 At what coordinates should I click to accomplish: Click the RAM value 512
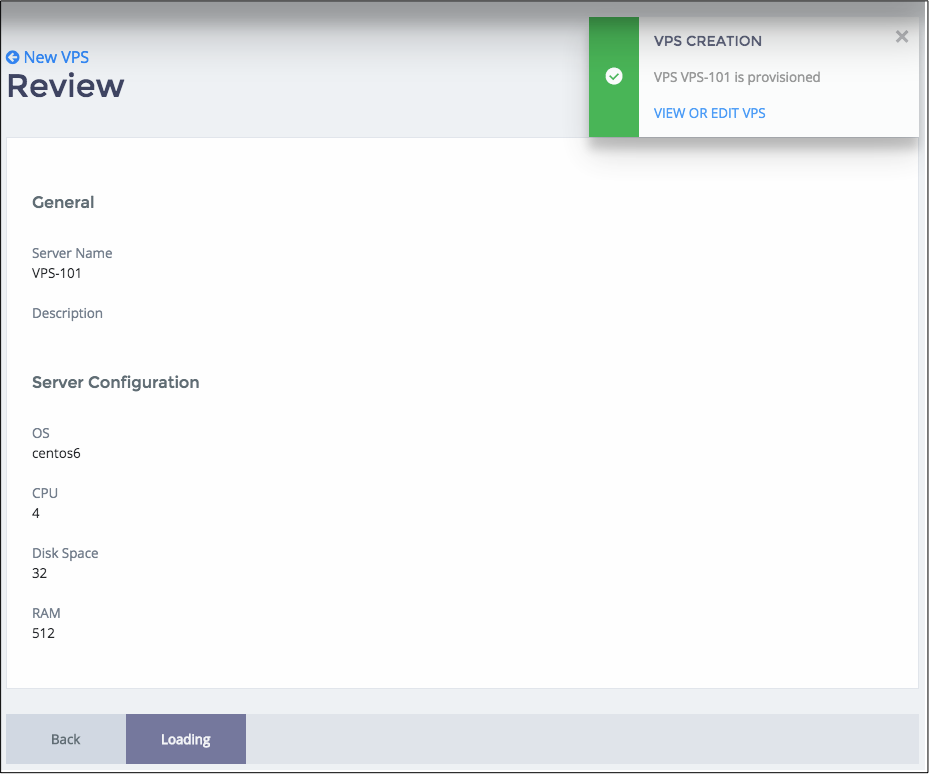click(x=43, y=633)
